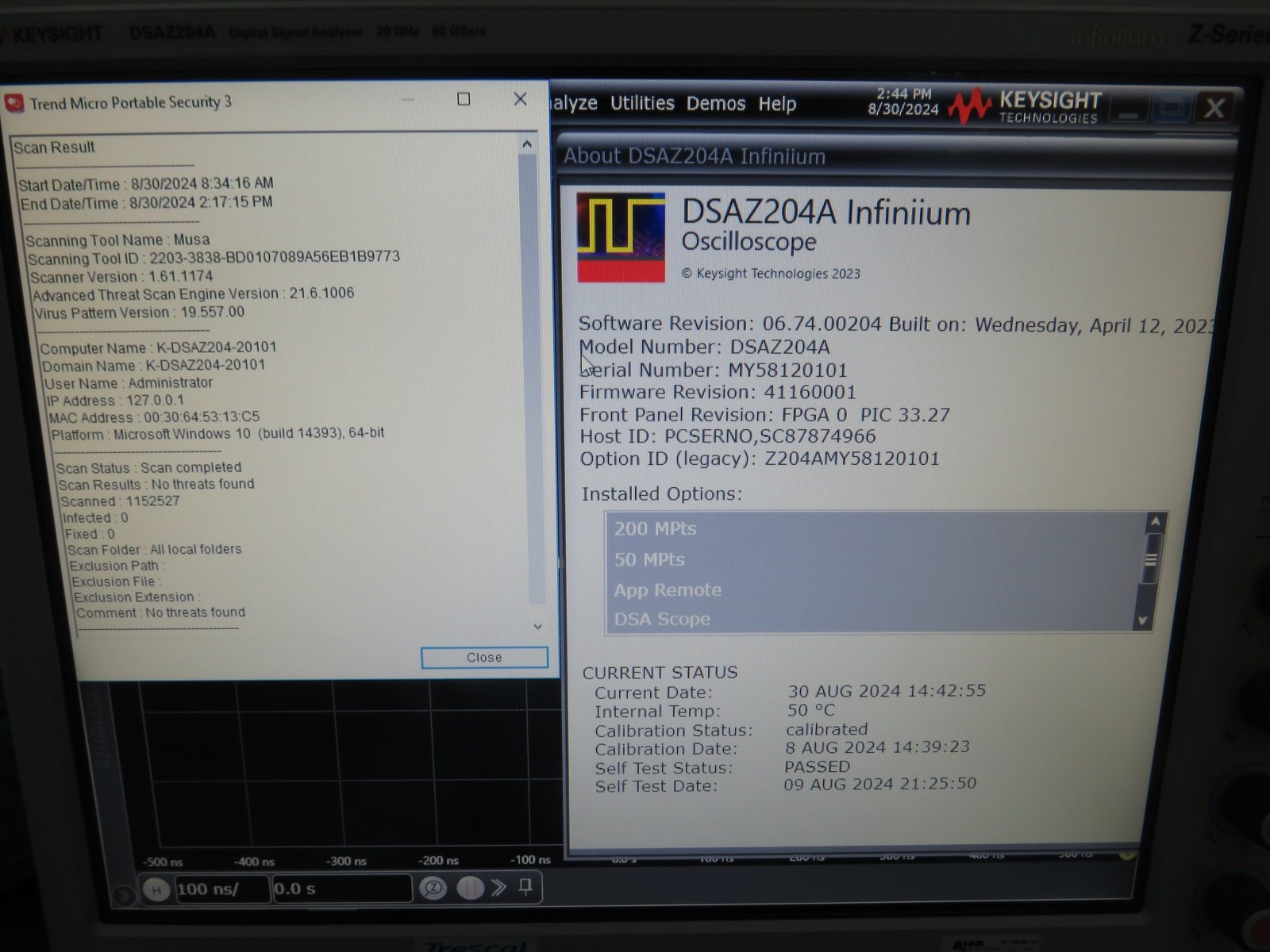Screen dimensions: 1270x952
Task: Expand the timebase toolbar double-chevron
Action: pyautogui.click(x=498, y=887)
